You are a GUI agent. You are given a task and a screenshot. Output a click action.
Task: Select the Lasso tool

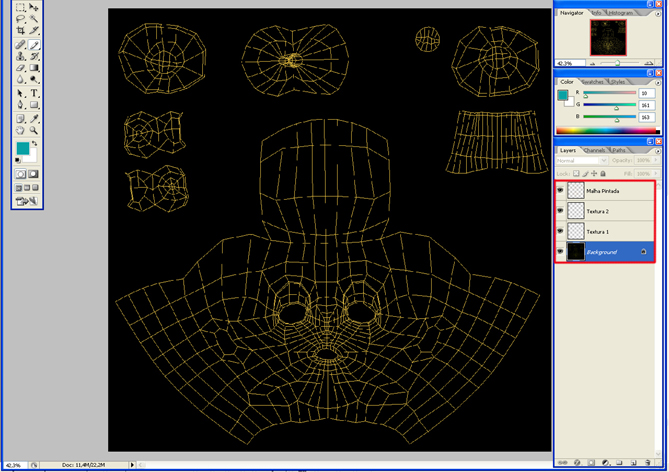[x=20, y=19]
